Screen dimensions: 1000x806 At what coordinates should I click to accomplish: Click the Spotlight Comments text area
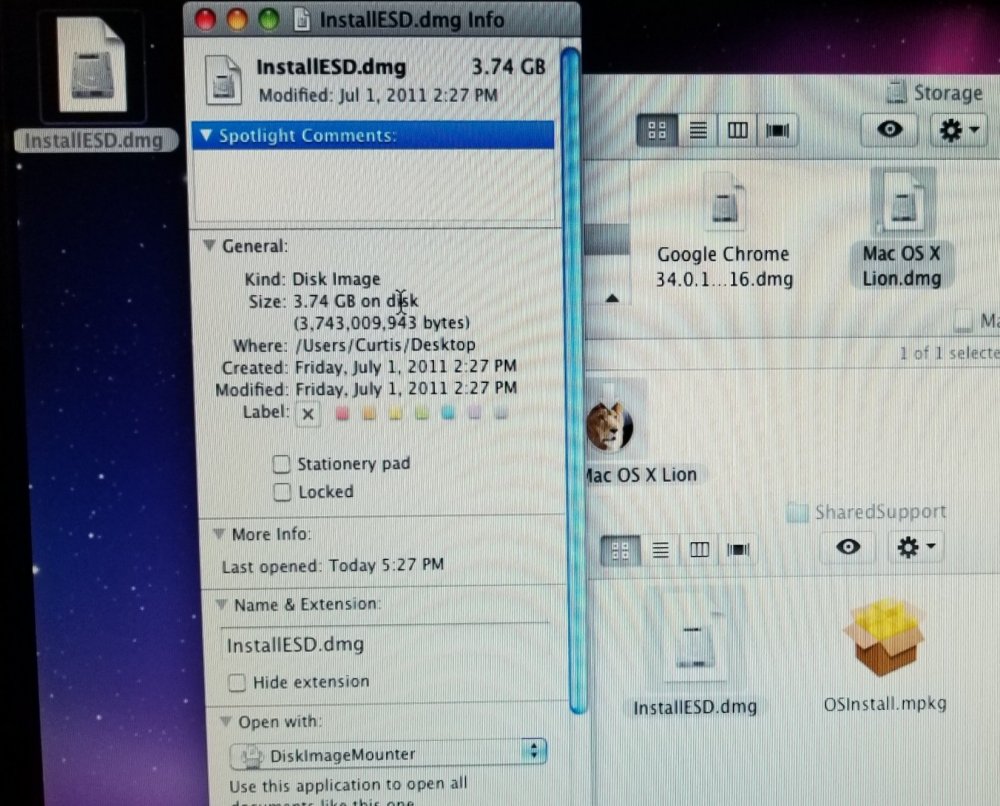tap(374, 186)
